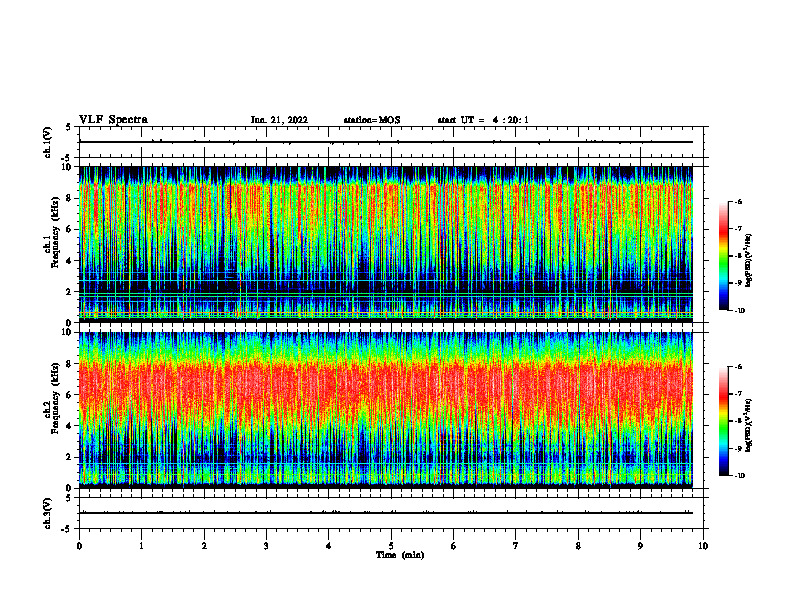Select the date text "Jan. 21, 2022"
Screen dimensions: 792x612
pyautogui.click(x=279, y=120)
